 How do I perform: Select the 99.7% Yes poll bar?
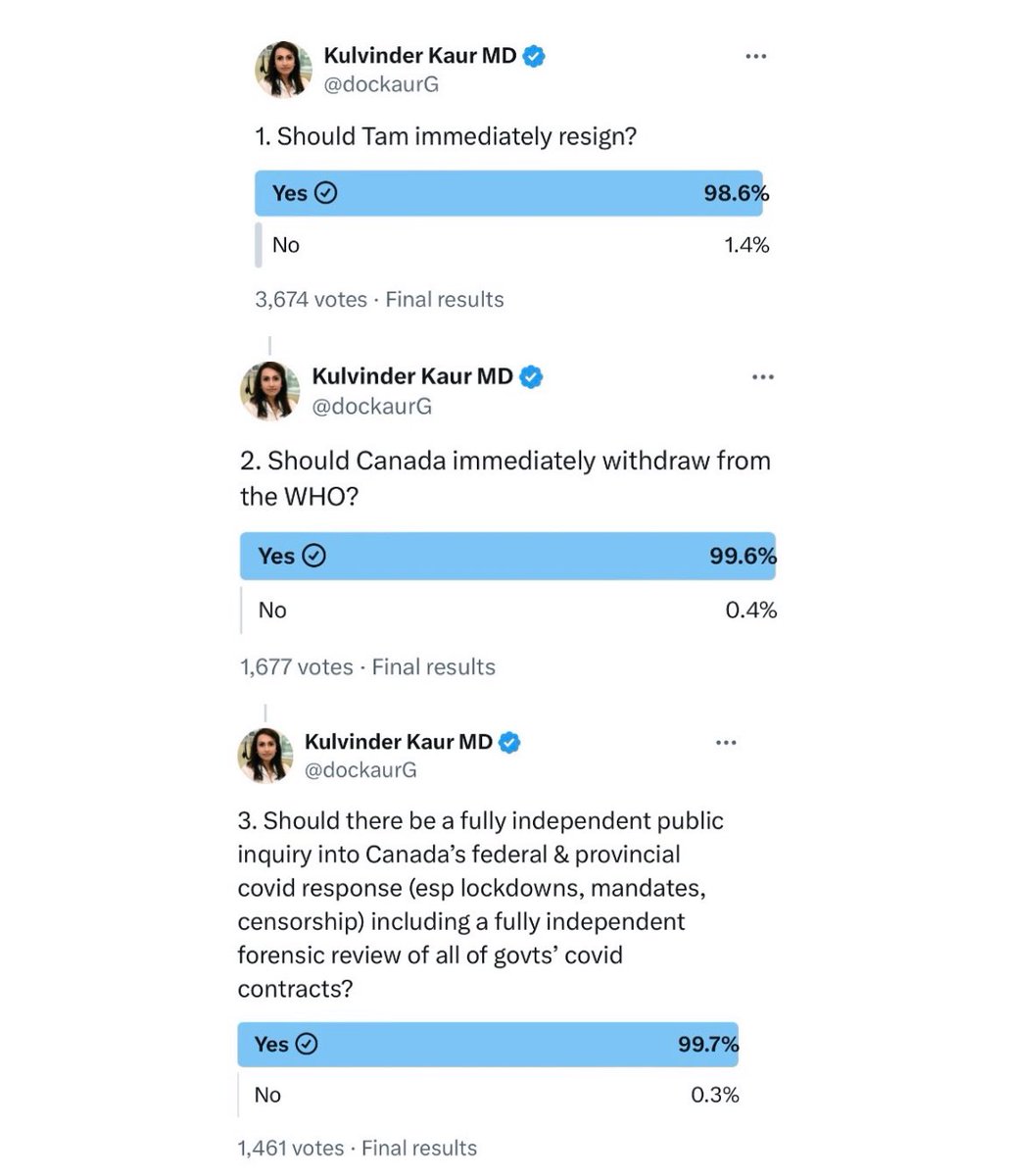click(488, 1045)
